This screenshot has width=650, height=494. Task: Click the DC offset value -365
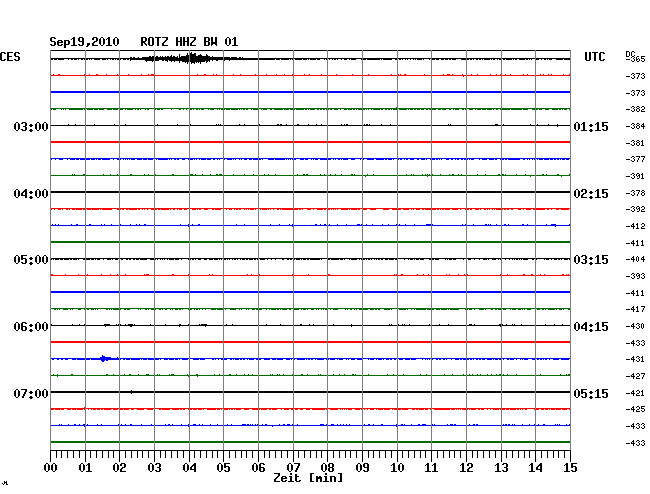[x=636, y=59]
